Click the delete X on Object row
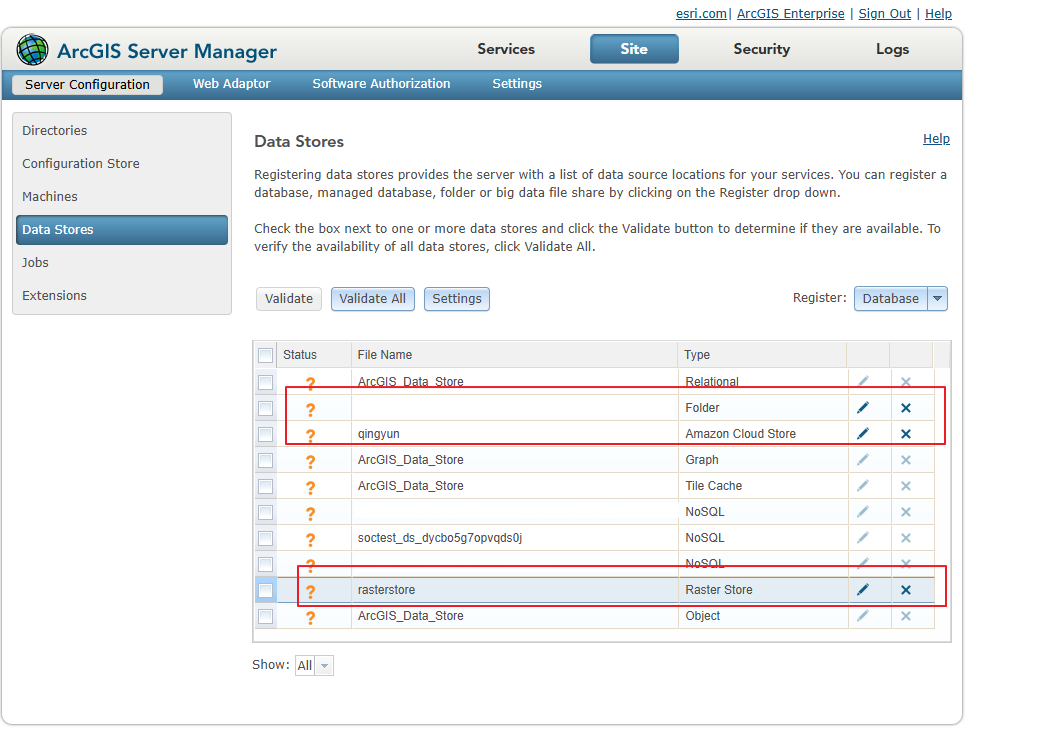Viewport: 1041px width, 736px height. pyautogui.click(x=906, y=616)
